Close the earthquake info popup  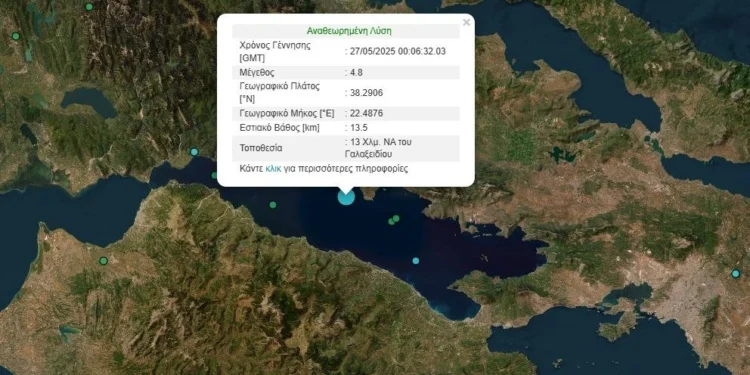tap(466, 22)
